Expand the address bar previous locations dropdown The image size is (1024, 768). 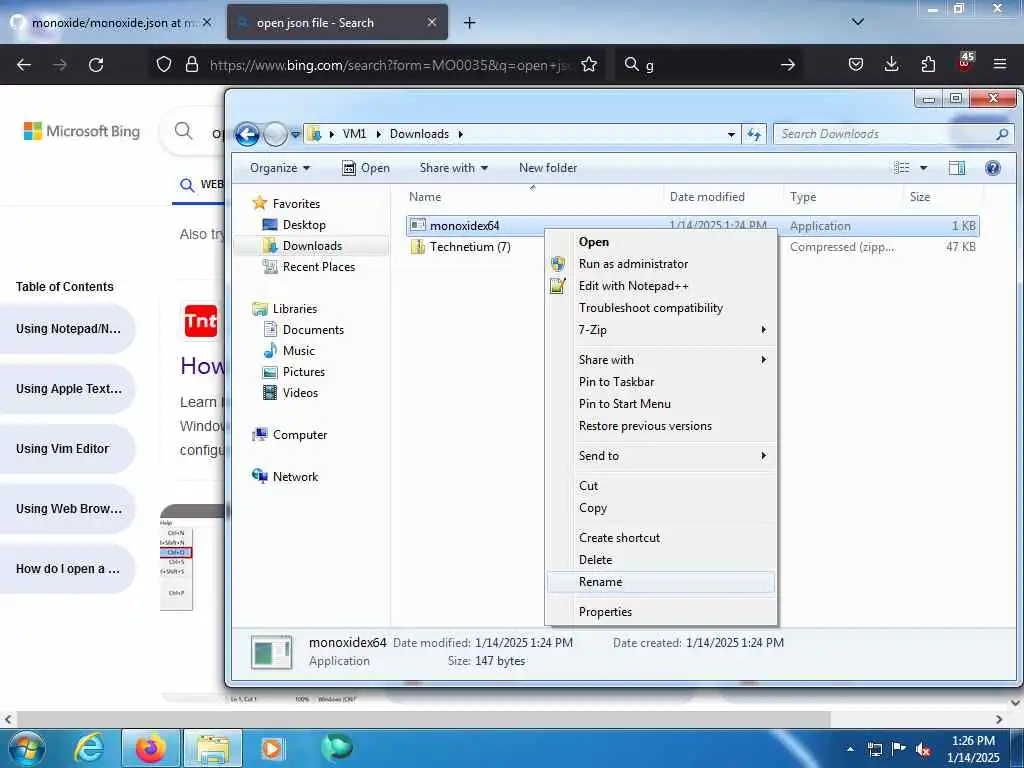pyautogui.click(x=731, y=135)
